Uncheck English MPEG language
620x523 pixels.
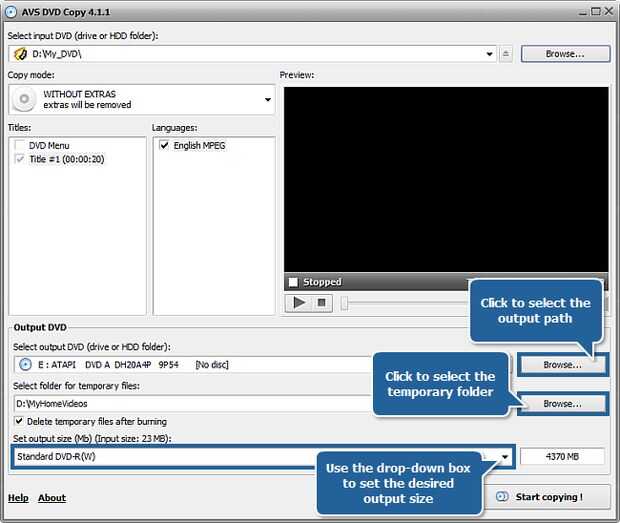(x=164, y=145)
